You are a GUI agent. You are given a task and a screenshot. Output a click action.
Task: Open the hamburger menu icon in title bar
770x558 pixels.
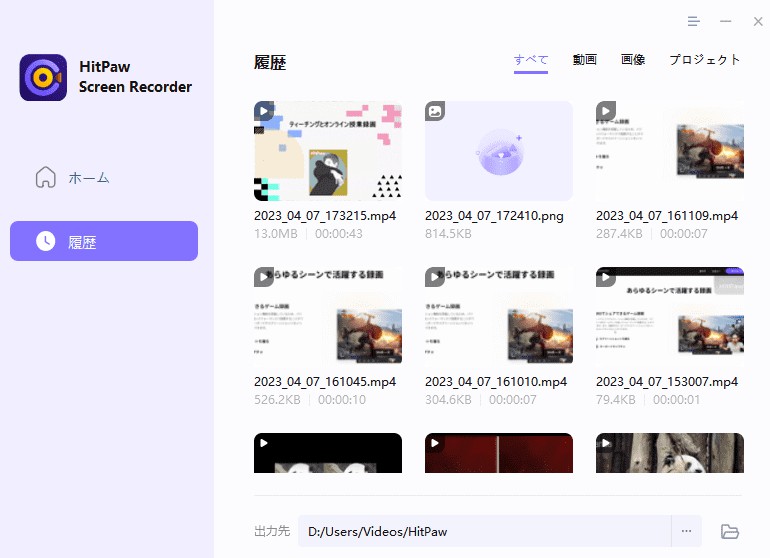coord(694,21)
